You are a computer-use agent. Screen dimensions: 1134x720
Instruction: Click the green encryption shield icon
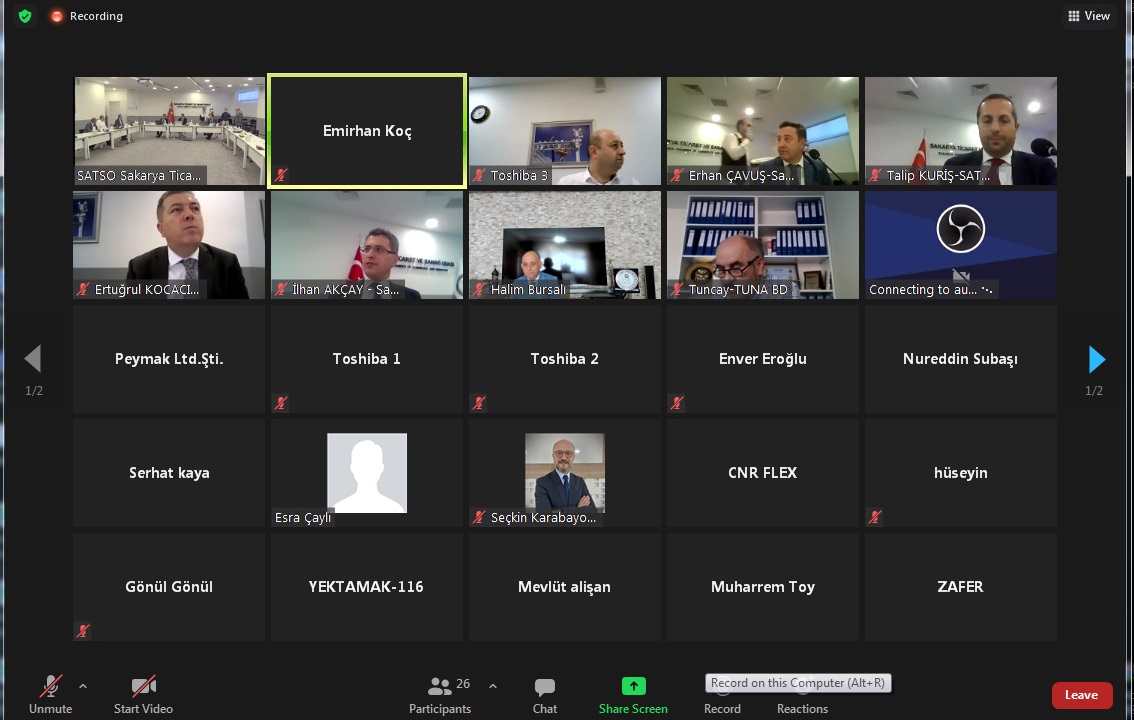tap(25, 16)
